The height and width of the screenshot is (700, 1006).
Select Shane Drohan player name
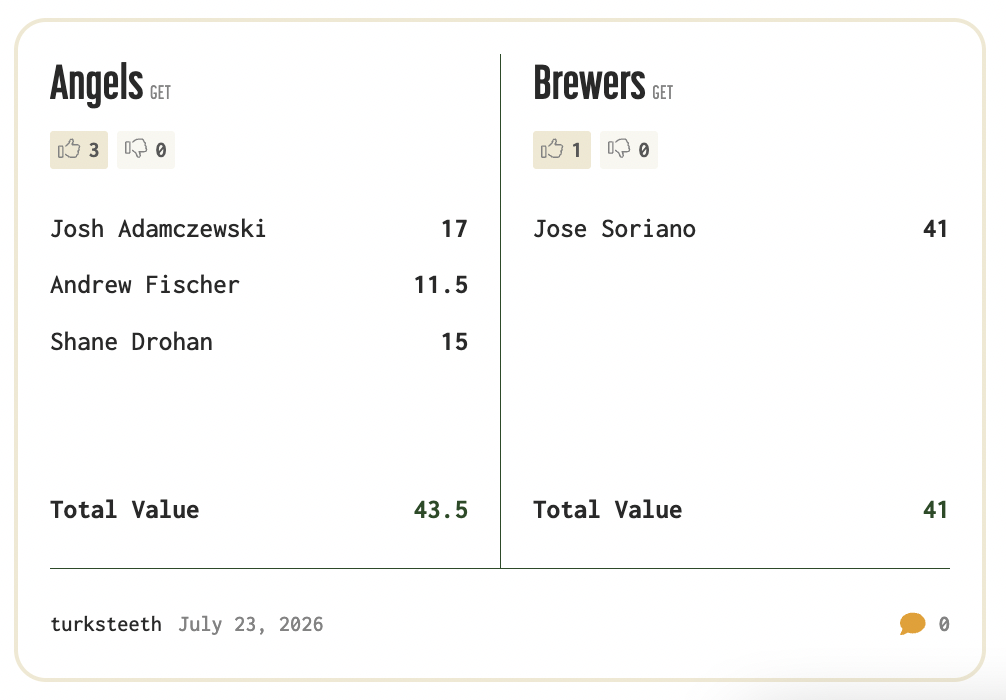(132, 342)
